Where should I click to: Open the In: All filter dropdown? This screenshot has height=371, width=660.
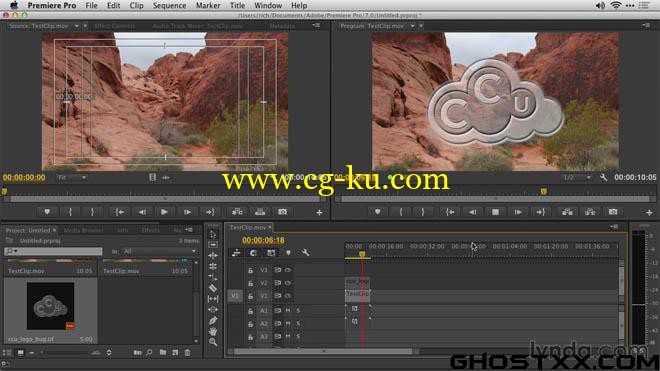coord(160,251)
